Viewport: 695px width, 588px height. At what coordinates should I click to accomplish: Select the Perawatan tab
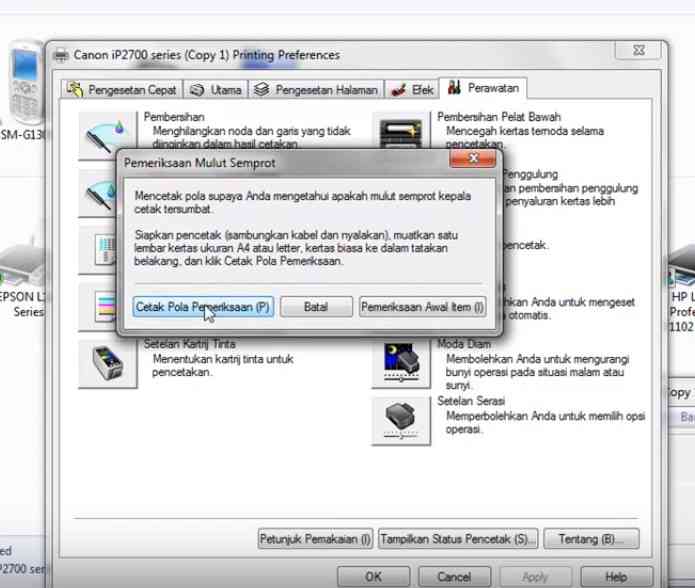(483, 88)
